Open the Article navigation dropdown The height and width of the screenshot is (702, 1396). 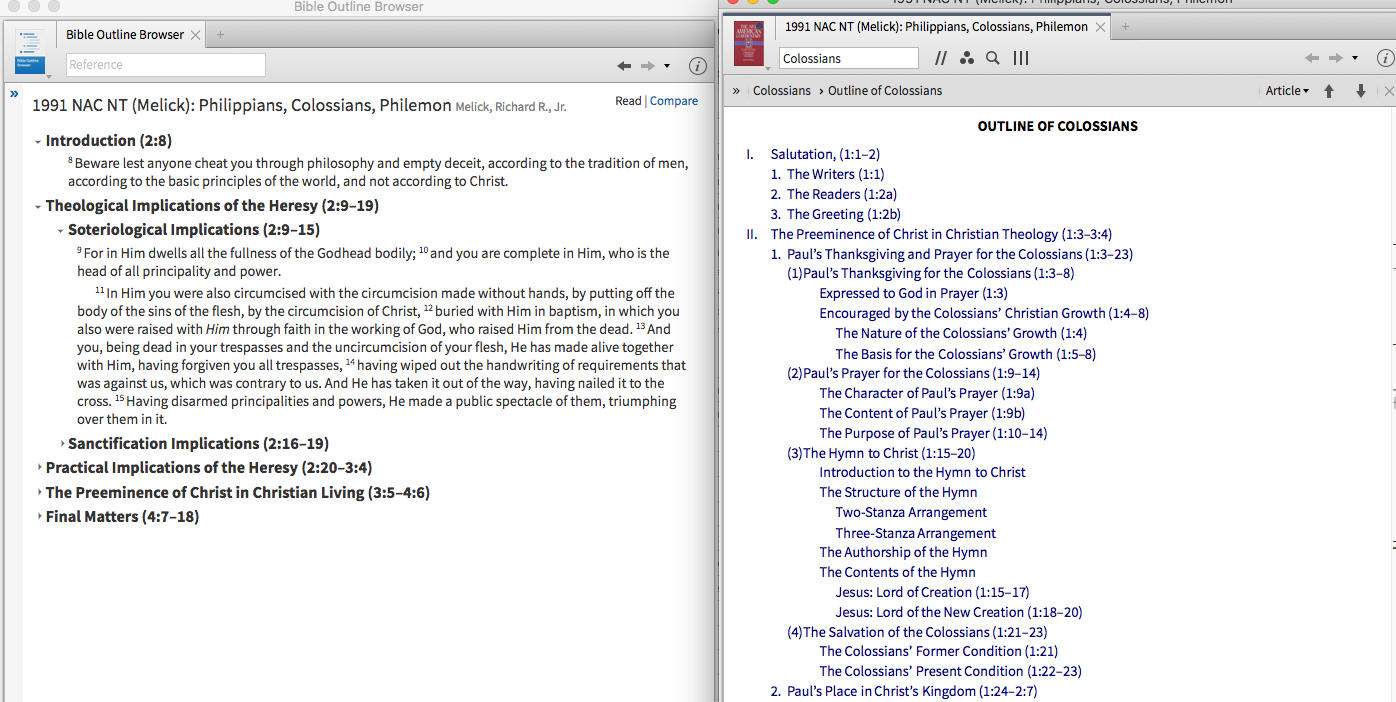pyautogui.click(x=1287, y=91)
